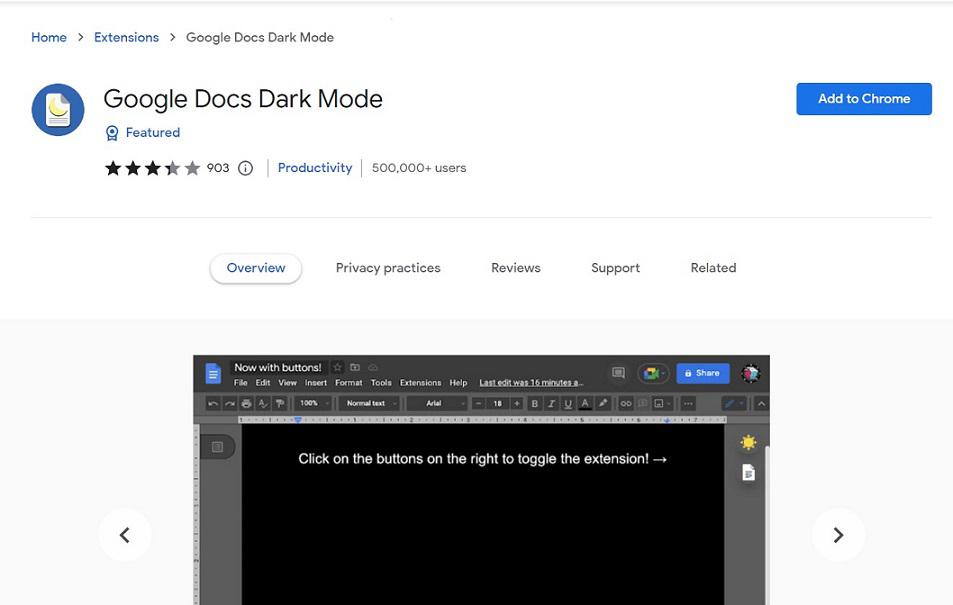Click the spell check icon in the preview toolbar
Viewport: 953px width, 605px height.
[263, 403]
